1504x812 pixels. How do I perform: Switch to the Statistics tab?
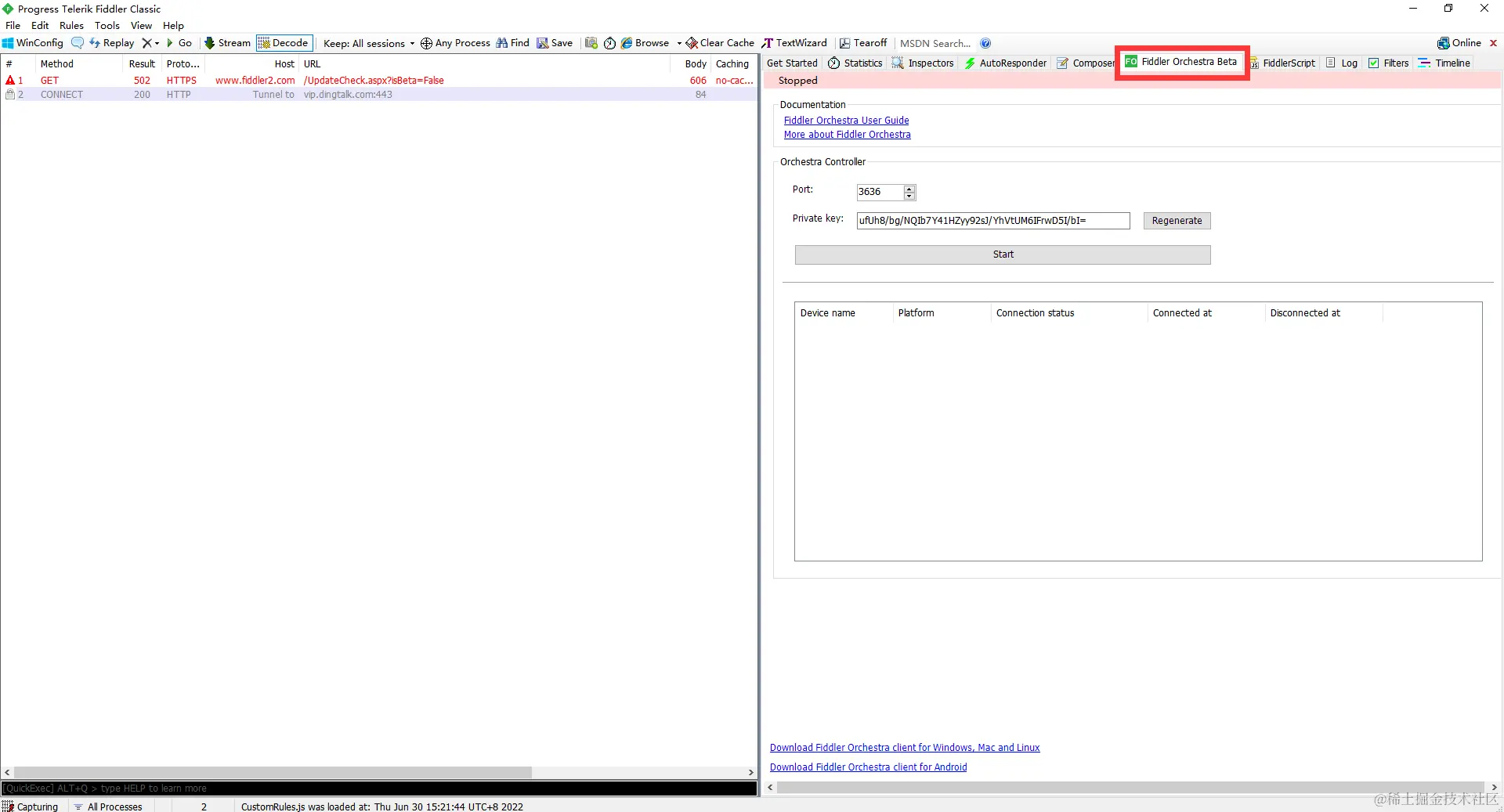coord(855,63)
